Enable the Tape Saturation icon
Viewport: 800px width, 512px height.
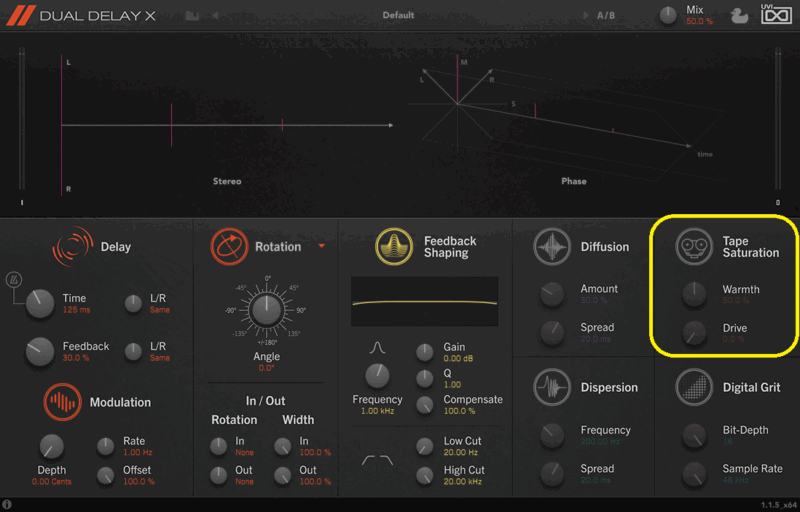pos(694,247)
